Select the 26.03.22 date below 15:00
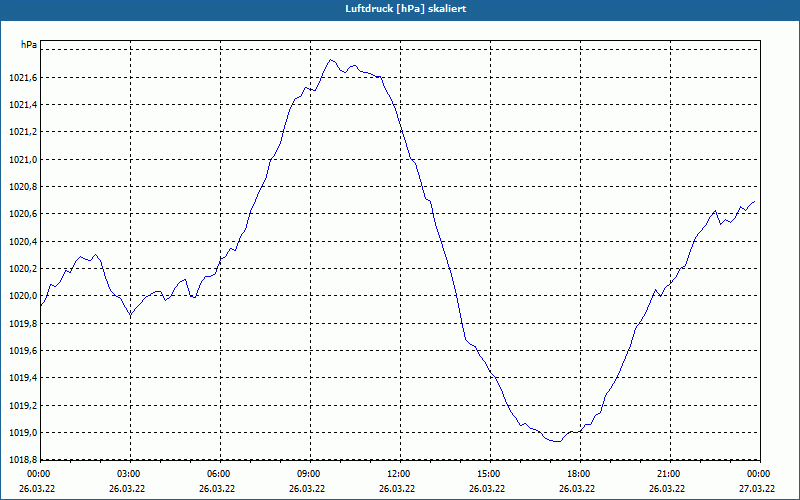800x500 pixels. pyautogui.click(x=487, y=489)
